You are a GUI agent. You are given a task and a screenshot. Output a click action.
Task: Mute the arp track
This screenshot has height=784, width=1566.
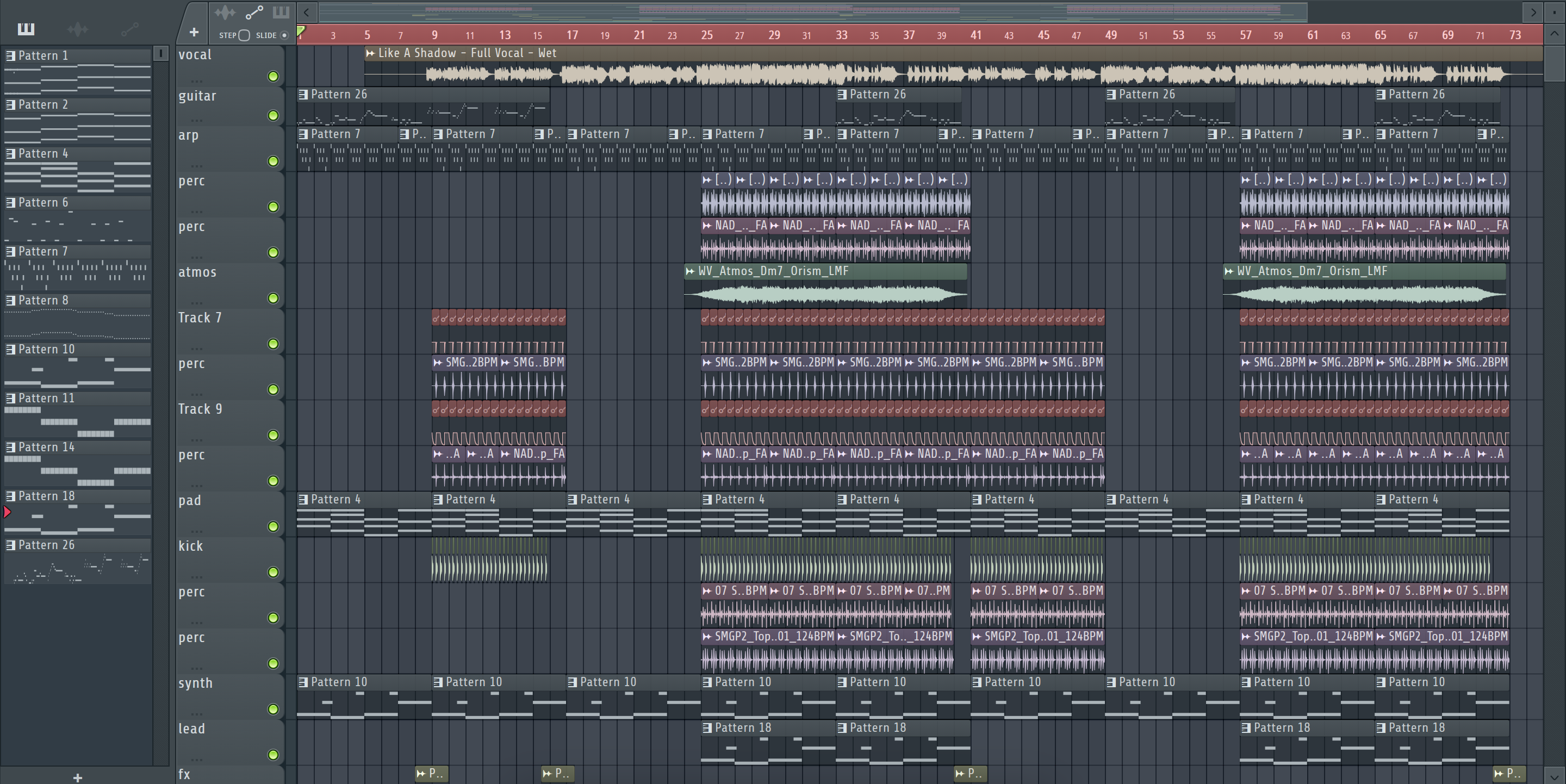pyautogui.click(x=274, y=161)
